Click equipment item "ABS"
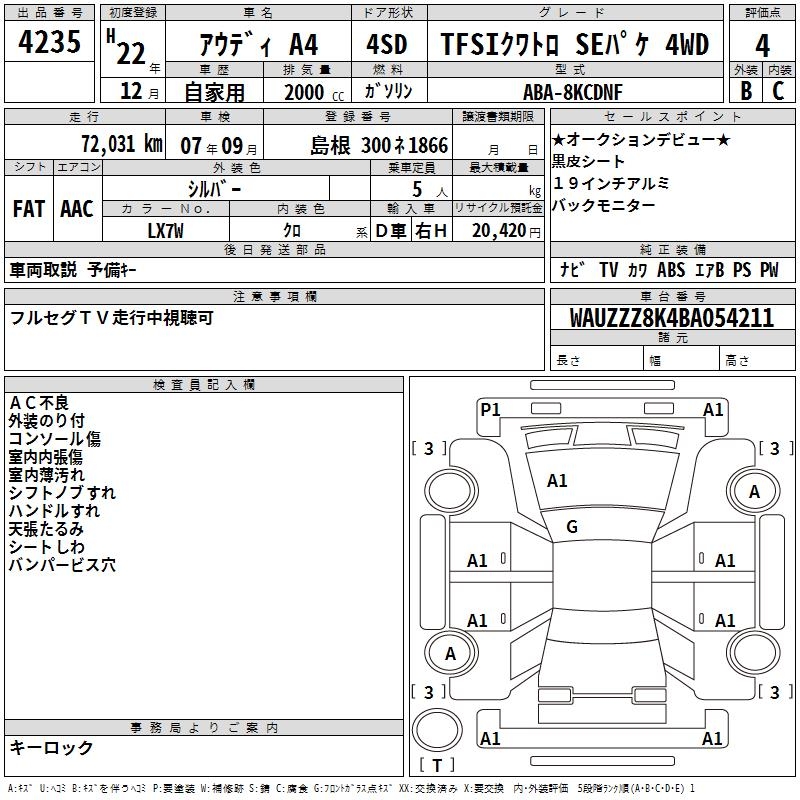Image resolution: width=800 pixels, height=800 pixels. 671,269
